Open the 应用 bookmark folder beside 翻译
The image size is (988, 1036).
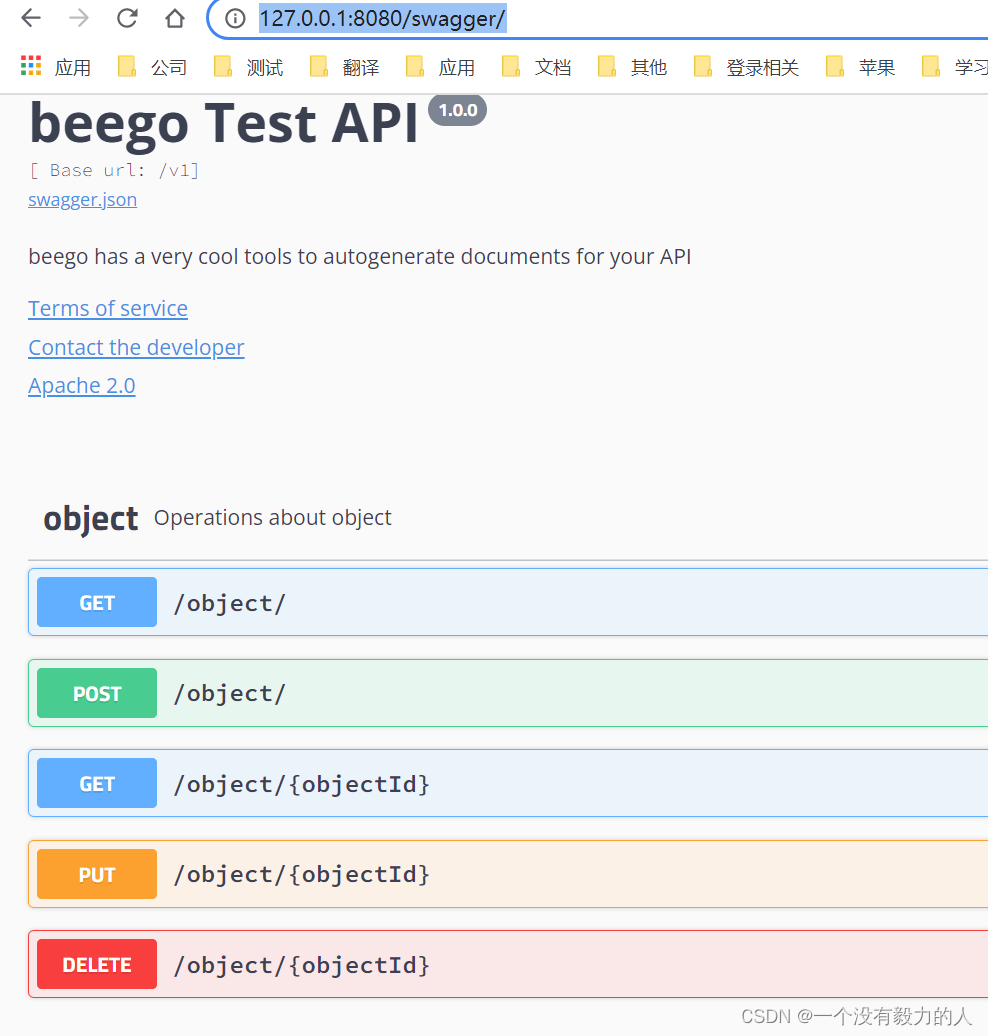pyautogui.click(x=440, y=67)
